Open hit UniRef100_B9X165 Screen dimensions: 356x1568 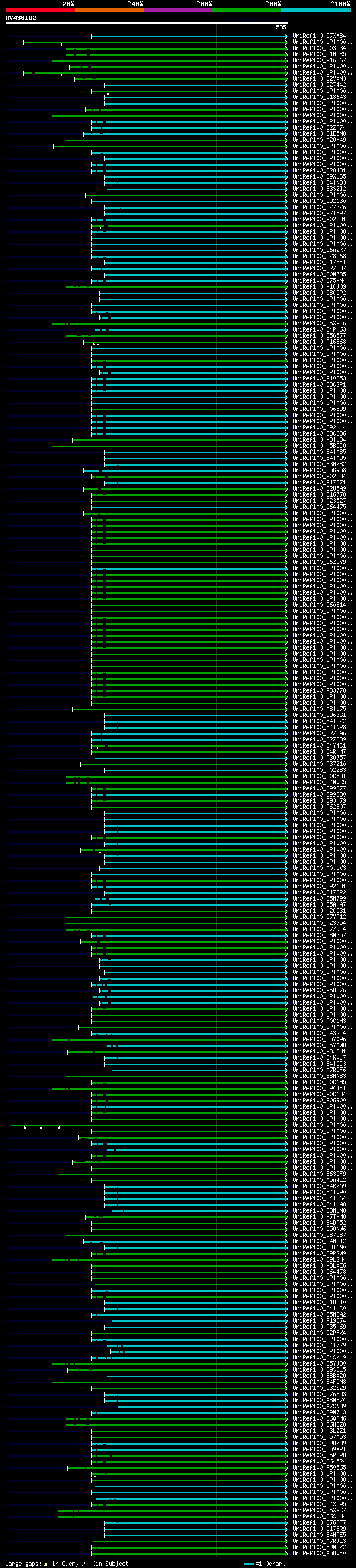pos(319,176)
